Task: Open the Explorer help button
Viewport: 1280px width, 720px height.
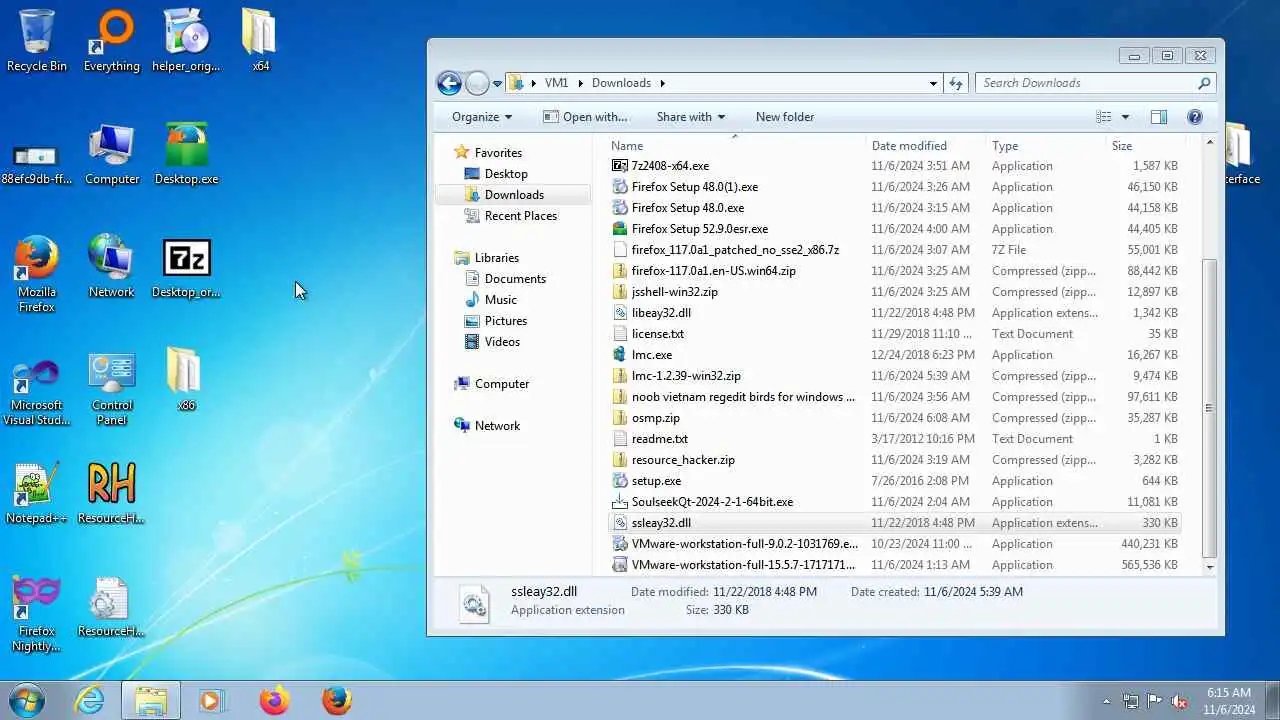Action: pyautogui.click(x=1194, y=117)
